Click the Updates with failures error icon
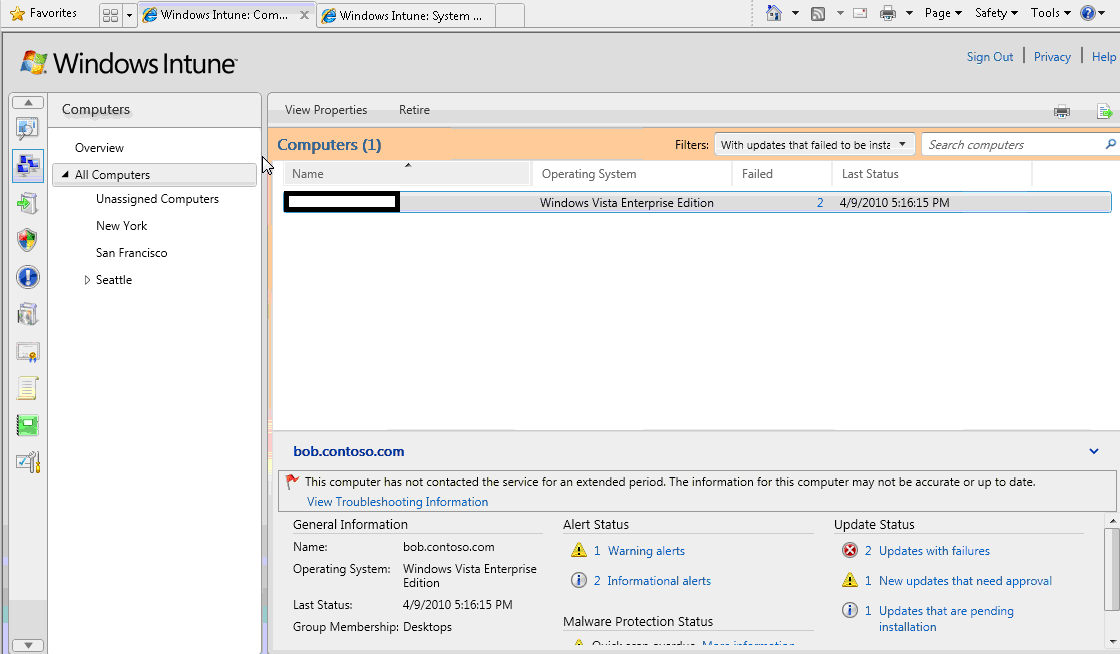1120x654 pixels. [x=849, y=550]
